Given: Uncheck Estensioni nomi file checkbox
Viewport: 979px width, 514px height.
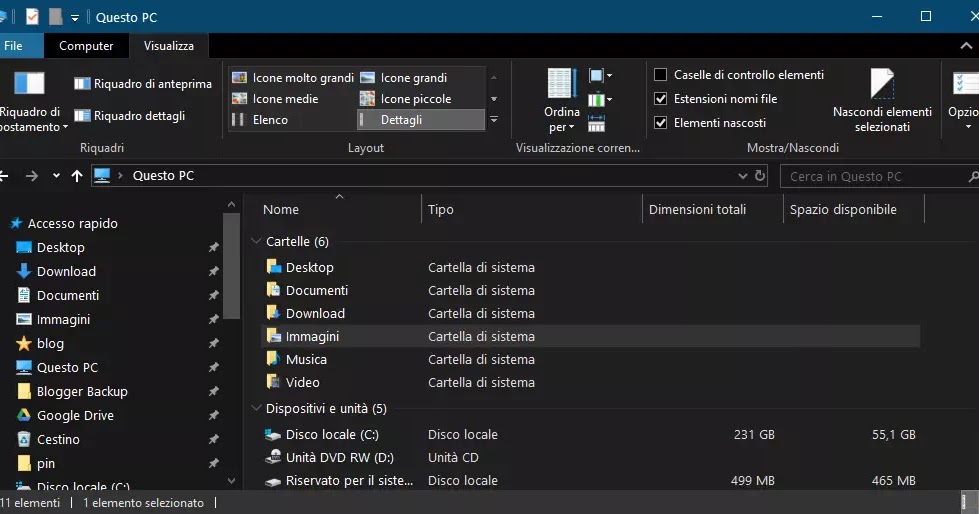Looking at the screenshot, I should (x=660, y=99).
